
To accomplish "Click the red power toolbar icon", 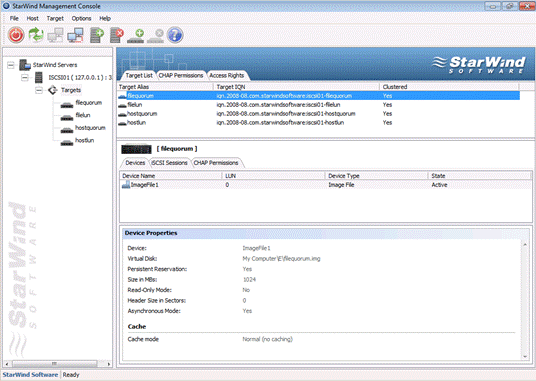I will [x=16, y=35].
